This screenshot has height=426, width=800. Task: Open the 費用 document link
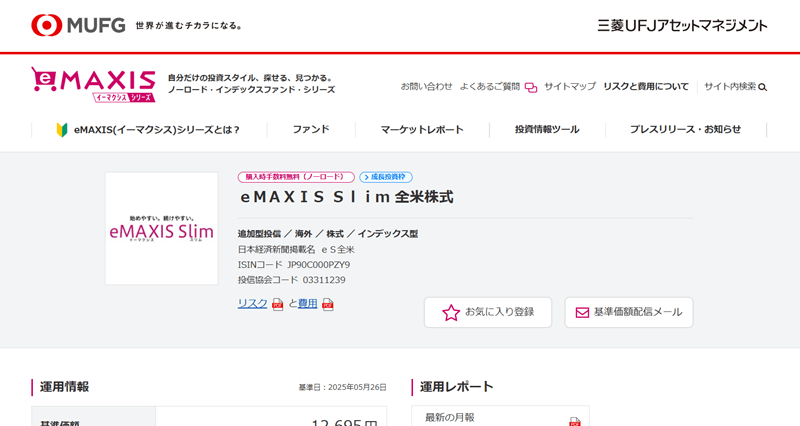(x=308, y=304)
